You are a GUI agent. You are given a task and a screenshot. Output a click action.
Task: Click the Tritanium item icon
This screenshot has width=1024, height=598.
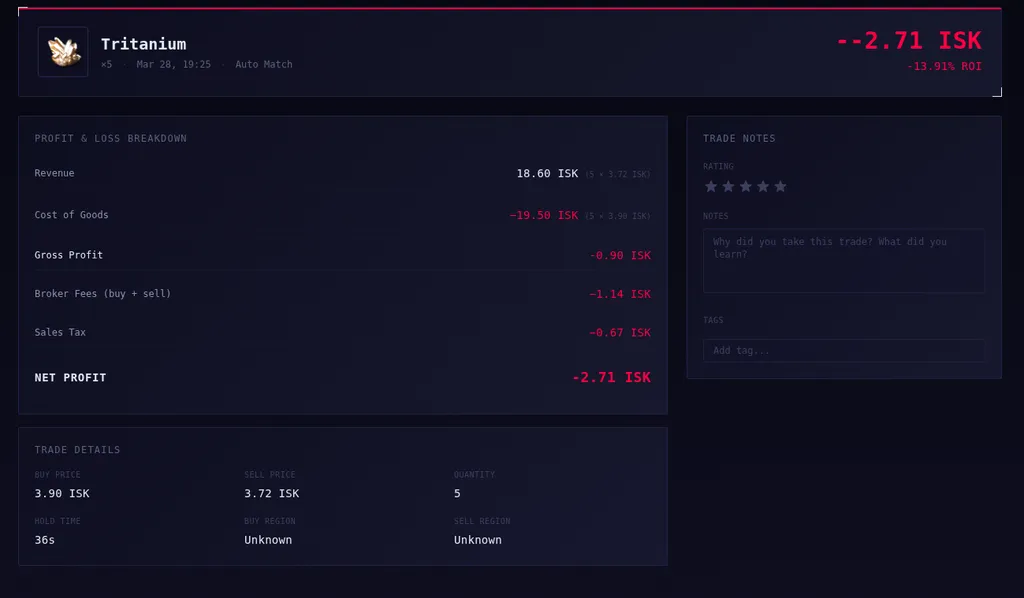click(x=63, y=51)
